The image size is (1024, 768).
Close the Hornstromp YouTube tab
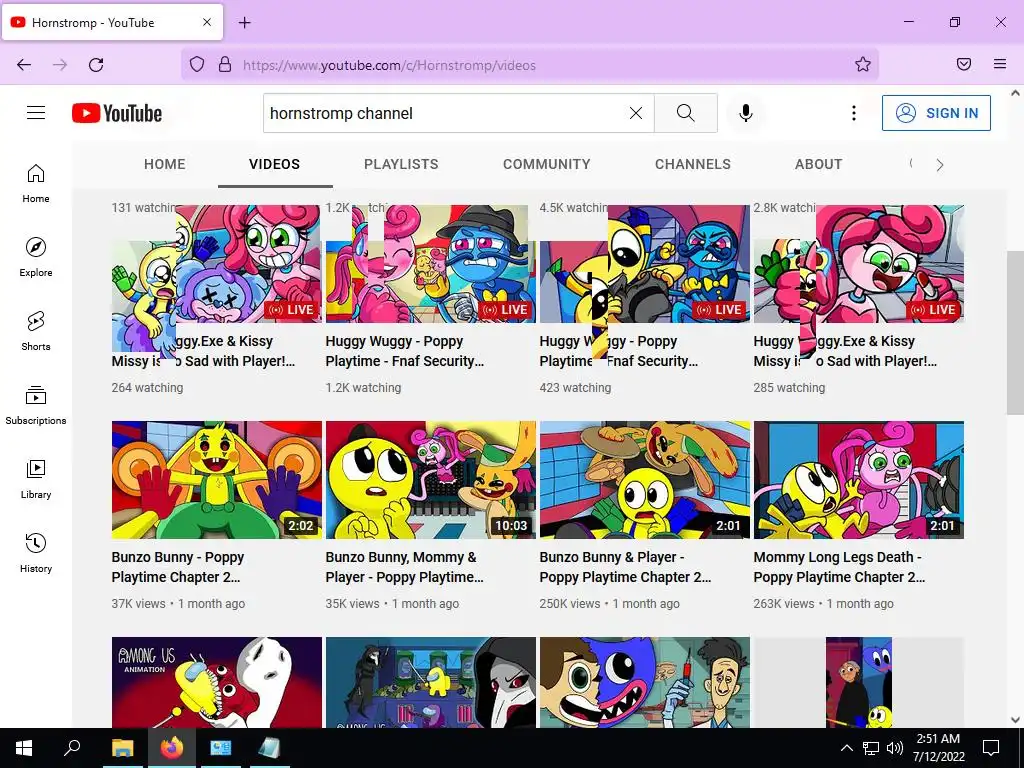207,22
